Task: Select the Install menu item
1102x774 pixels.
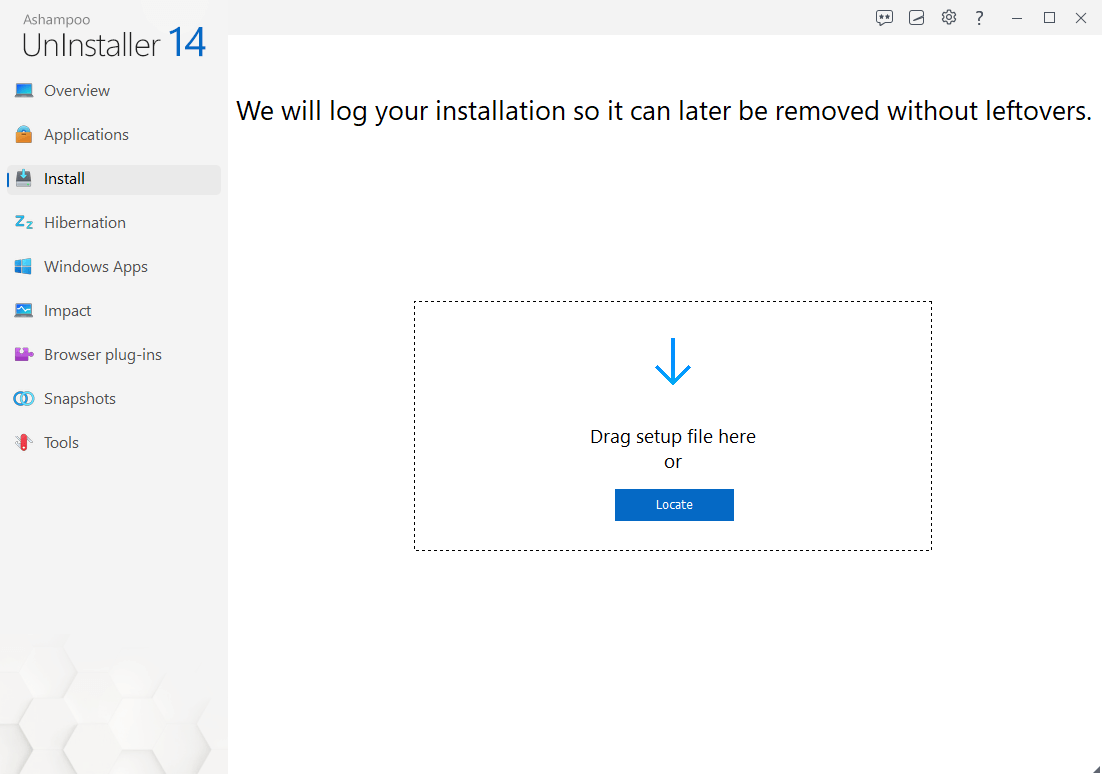Action: [64, 179]
